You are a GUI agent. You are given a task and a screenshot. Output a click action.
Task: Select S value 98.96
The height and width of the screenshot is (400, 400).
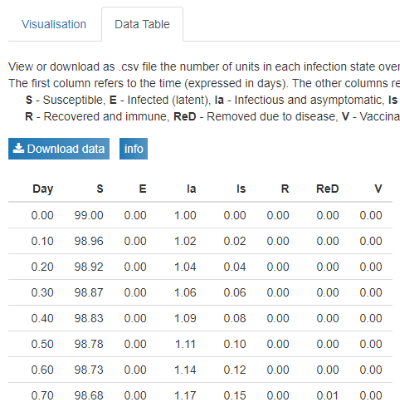pyautogui.click(x=89, y=241)
